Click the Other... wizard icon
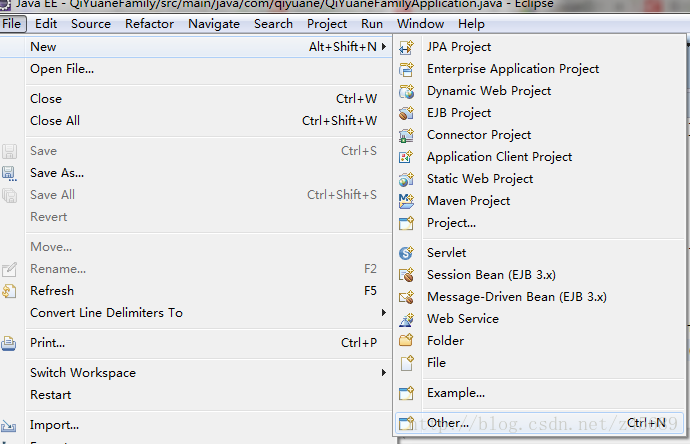The height and width of the screenshot is (444, 690). coord(406,423)
